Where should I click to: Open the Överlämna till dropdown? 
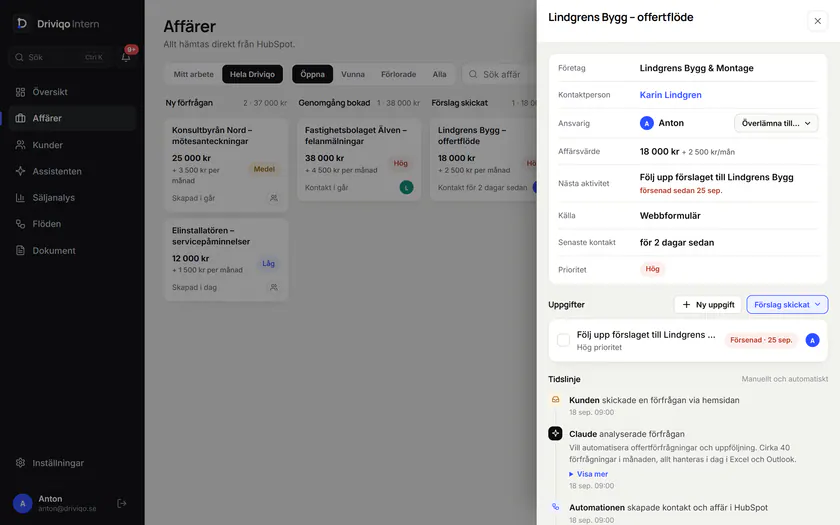pyautogui.click(x=776, y=123)
